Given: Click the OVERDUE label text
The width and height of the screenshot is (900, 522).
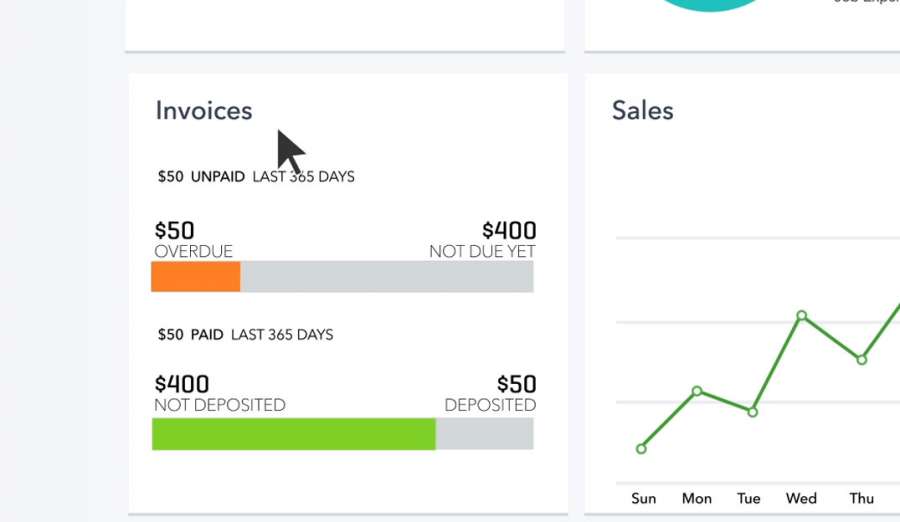Looking at the screenshot, I should [193, 252].
